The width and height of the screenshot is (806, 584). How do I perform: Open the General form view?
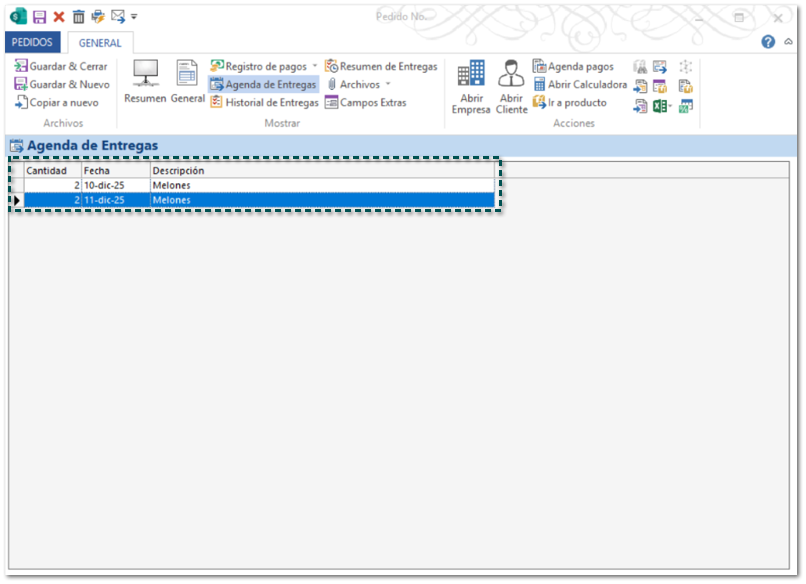[x=187, y=82]
